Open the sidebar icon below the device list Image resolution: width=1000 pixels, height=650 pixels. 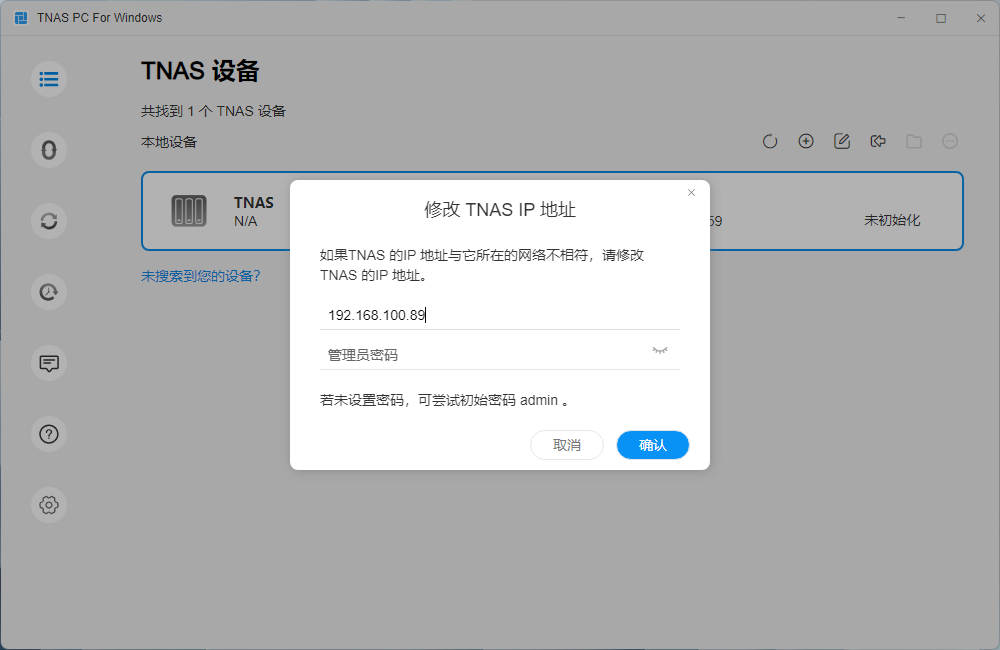coord(49,150)
